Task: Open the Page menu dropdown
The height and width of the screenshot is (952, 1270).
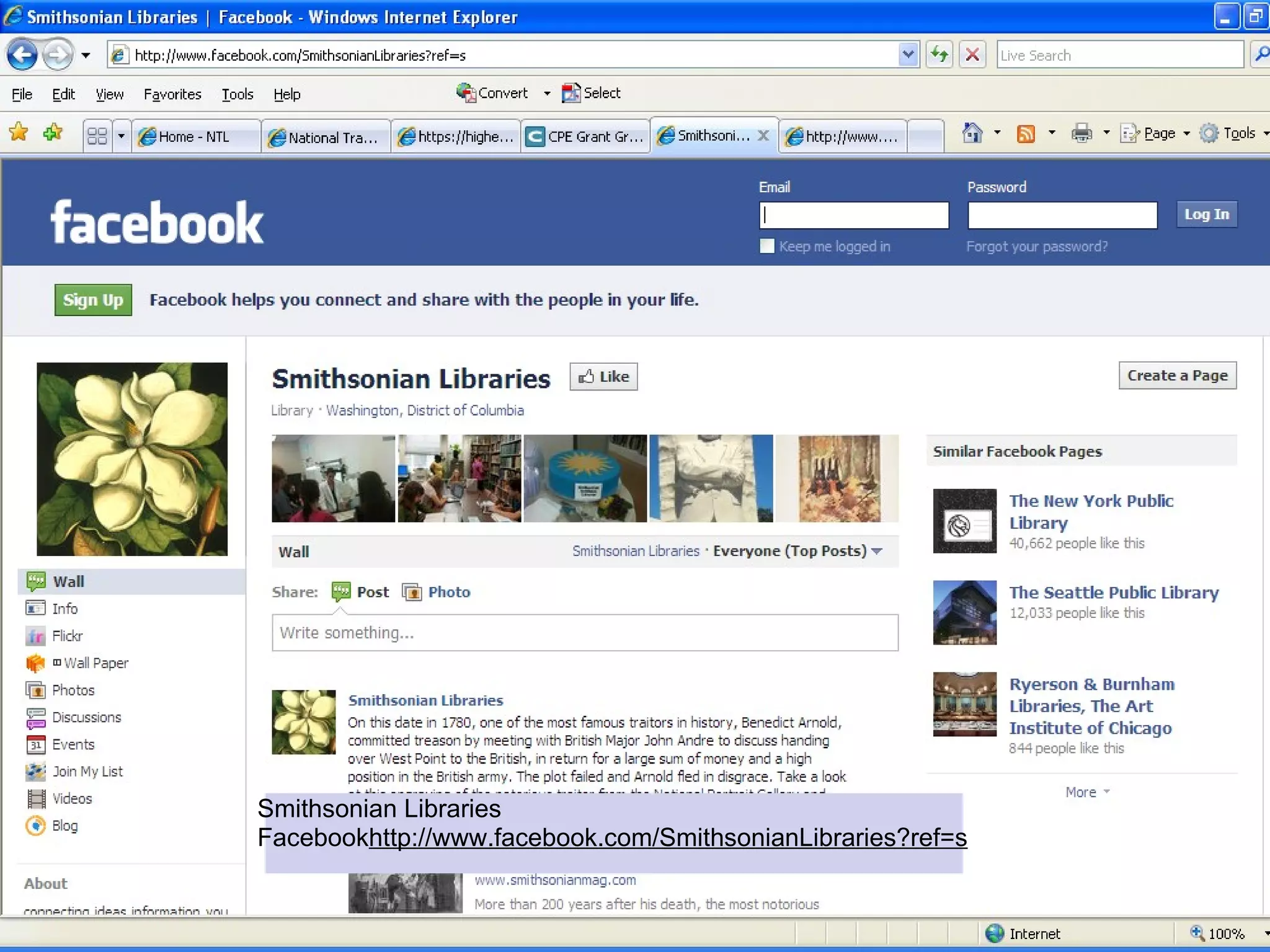Action: pyautogui.click(x=1157, y=133)
